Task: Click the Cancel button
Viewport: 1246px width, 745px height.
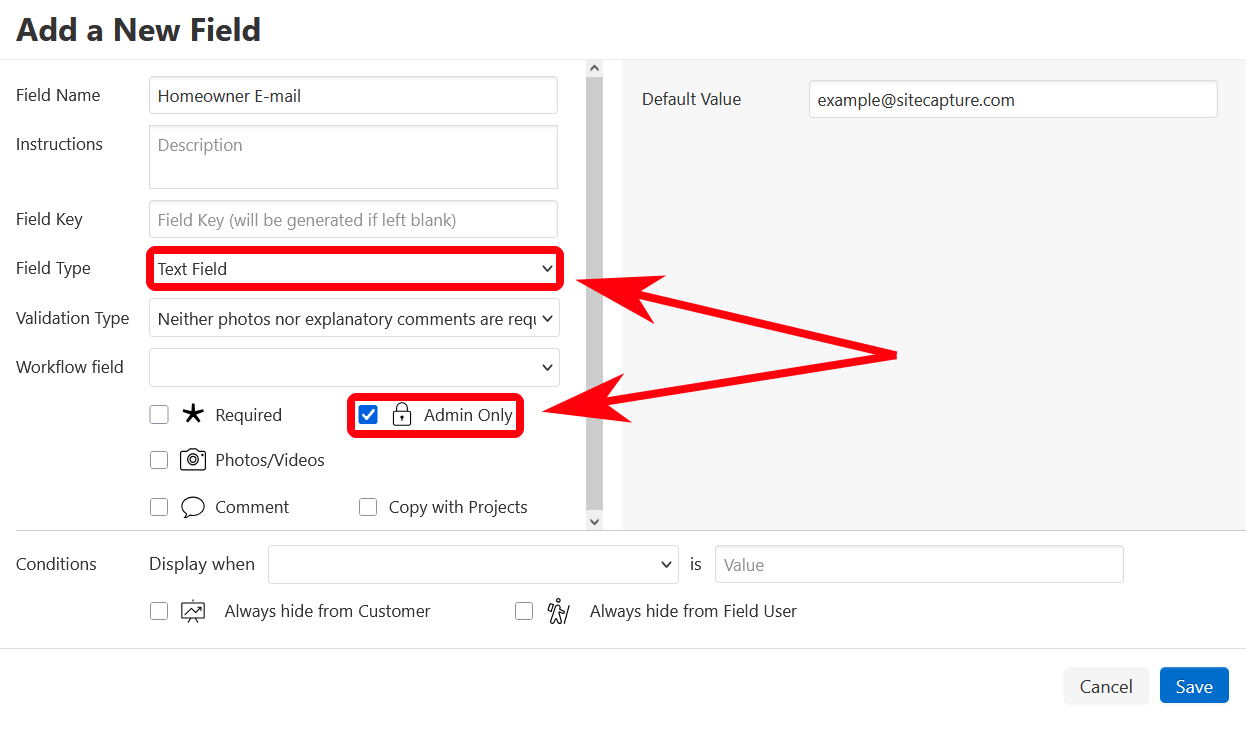Action: tap(1105, 686)
